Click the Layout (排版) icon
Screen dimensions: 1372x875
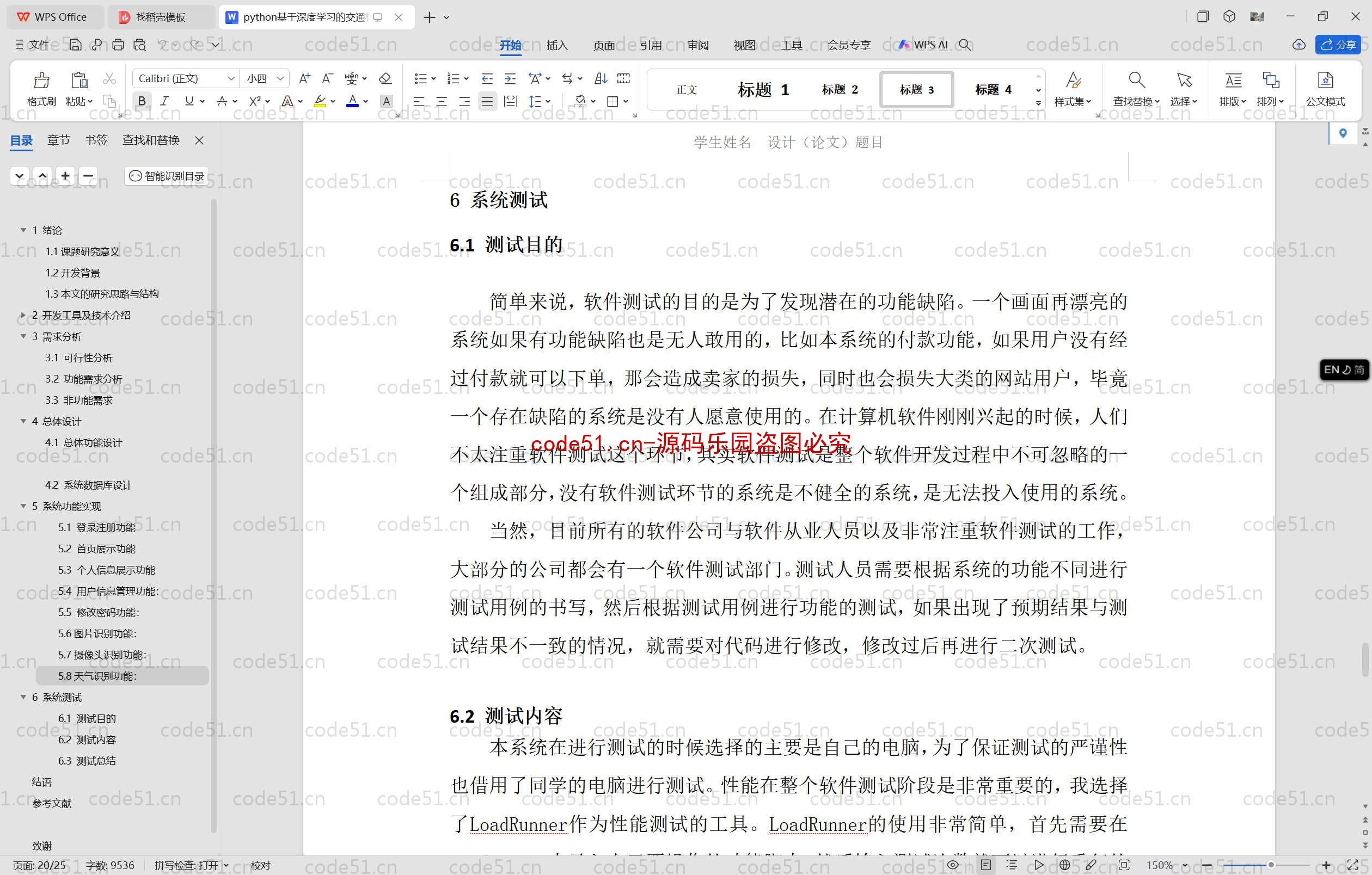(x=1233, y=79)
